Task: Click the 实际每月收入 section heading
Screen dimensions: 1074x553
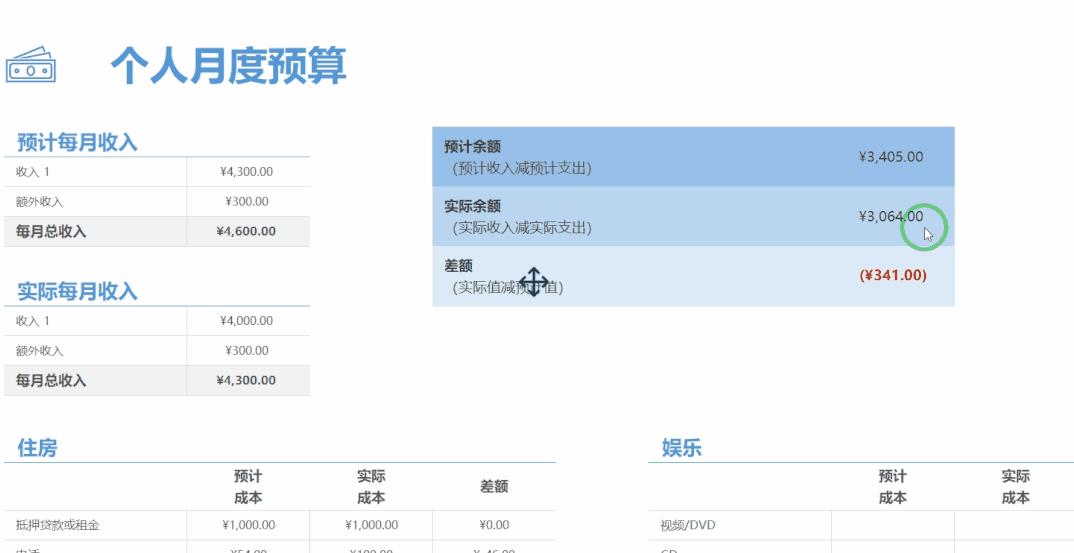Action: click(77, 292)
